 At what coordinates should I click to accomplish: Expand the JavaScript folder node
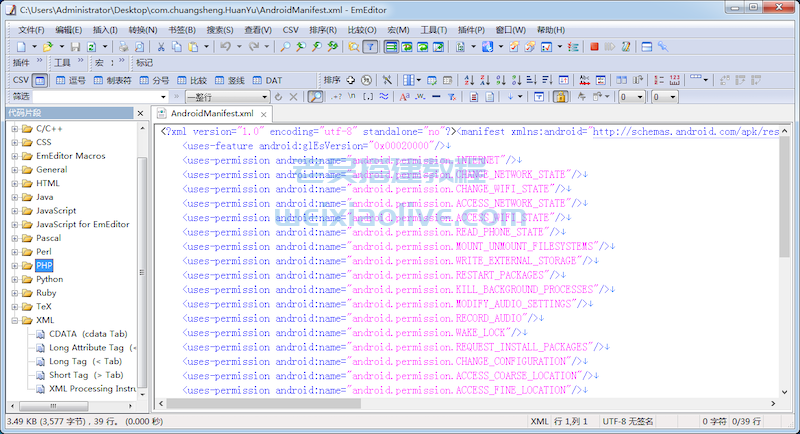coord(14,211)
